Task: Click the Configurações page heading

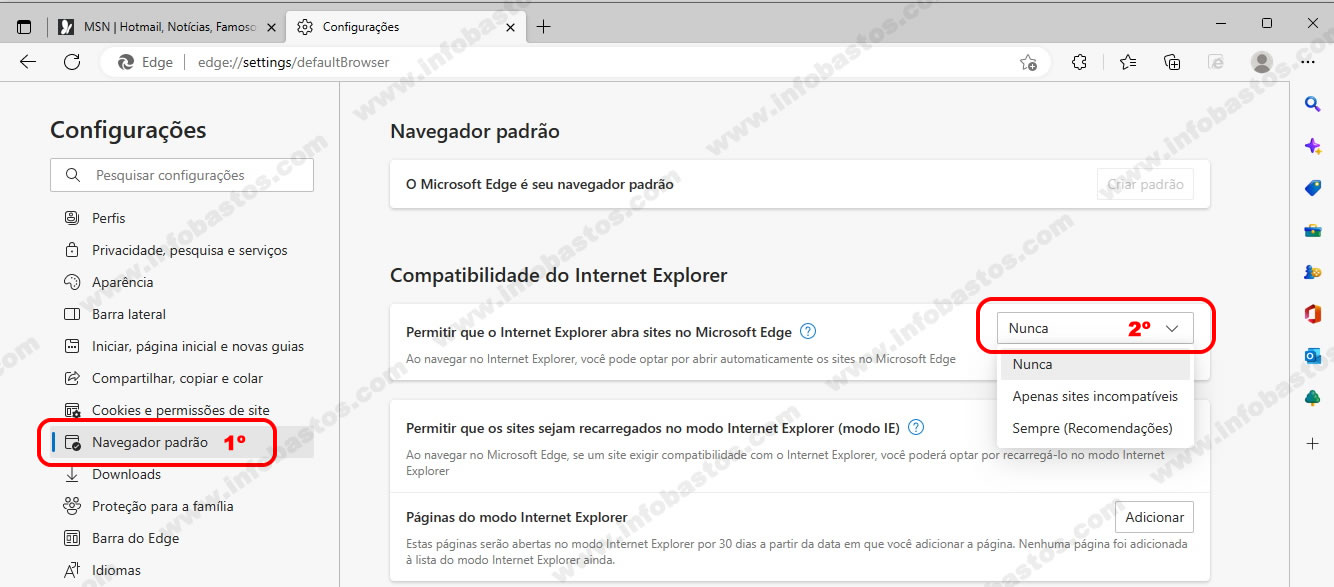Action: coord(128,130)
